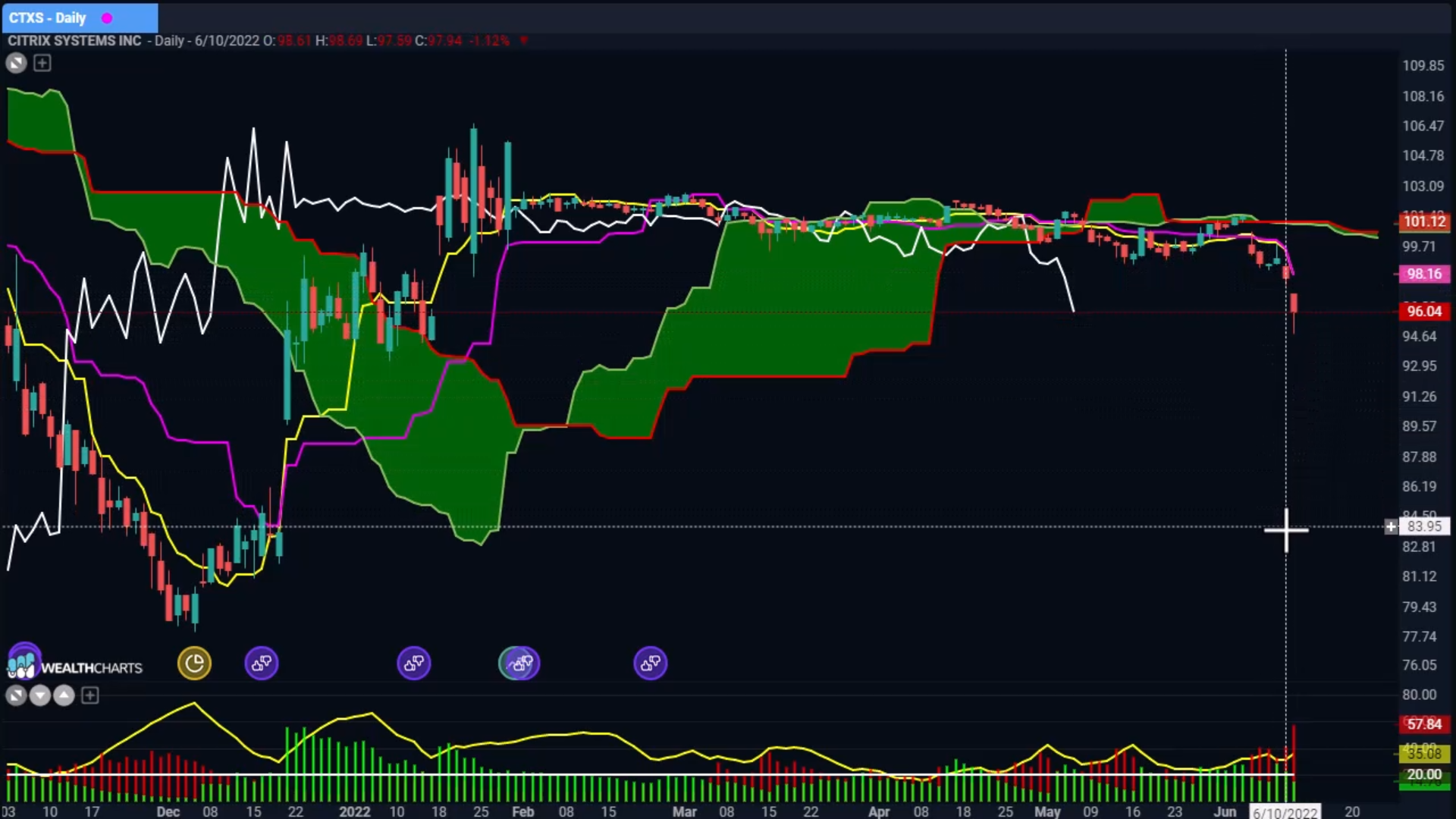1456x819 pixels.
Task: Click the 80.00 label on the indicator axis
Action: click(1419, 695)
